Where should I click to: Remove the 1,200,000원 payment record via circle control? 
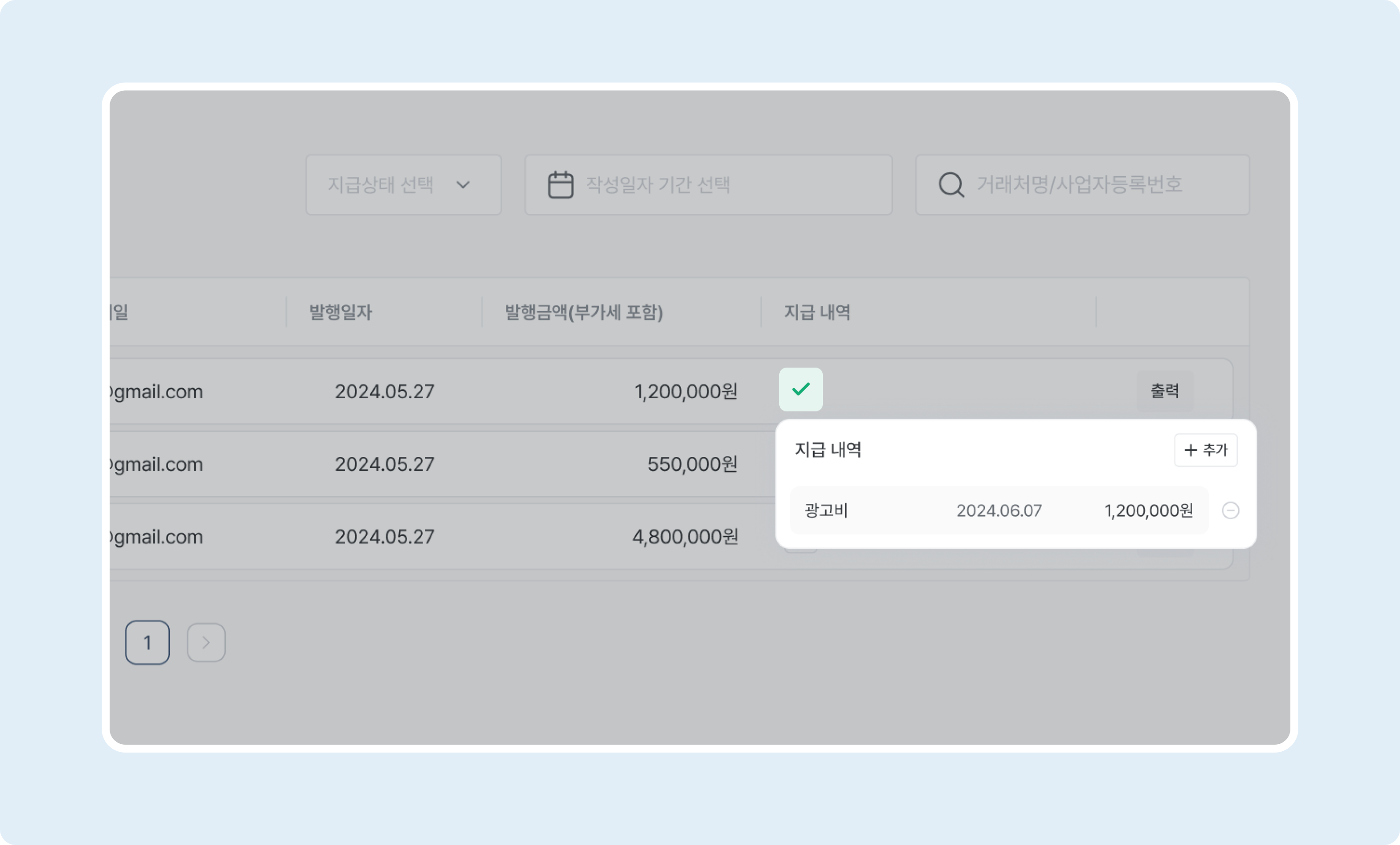(x=1231, y=511)
